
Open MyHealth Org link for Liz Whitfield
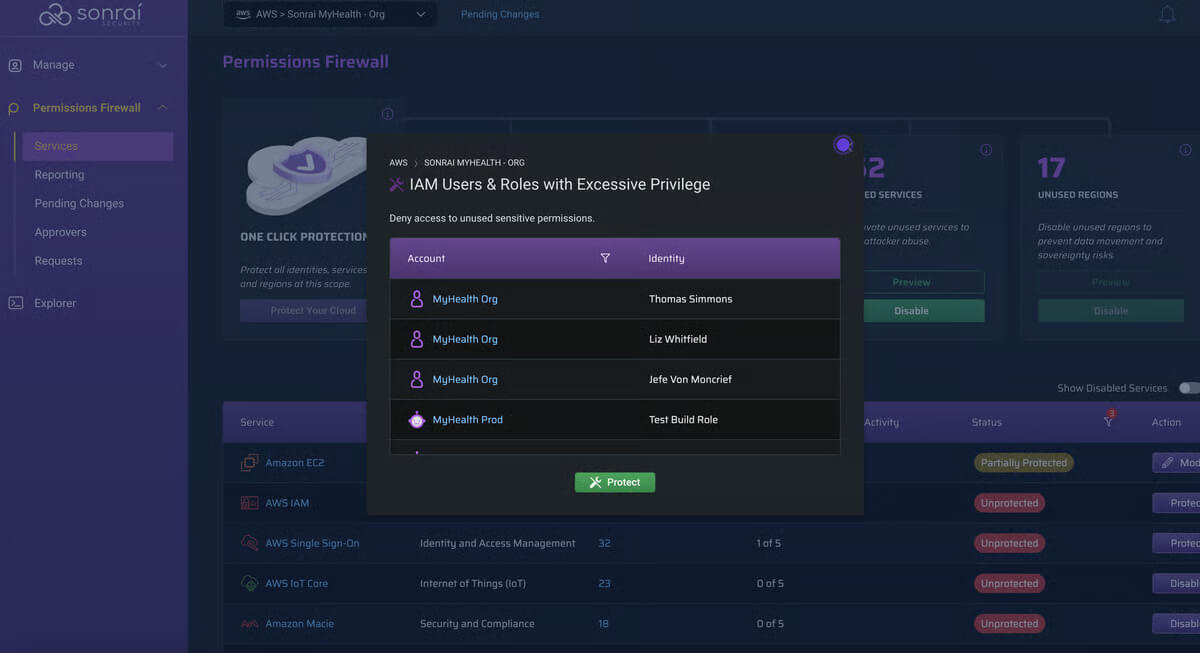pyautogui.click(x=465, y=339)
